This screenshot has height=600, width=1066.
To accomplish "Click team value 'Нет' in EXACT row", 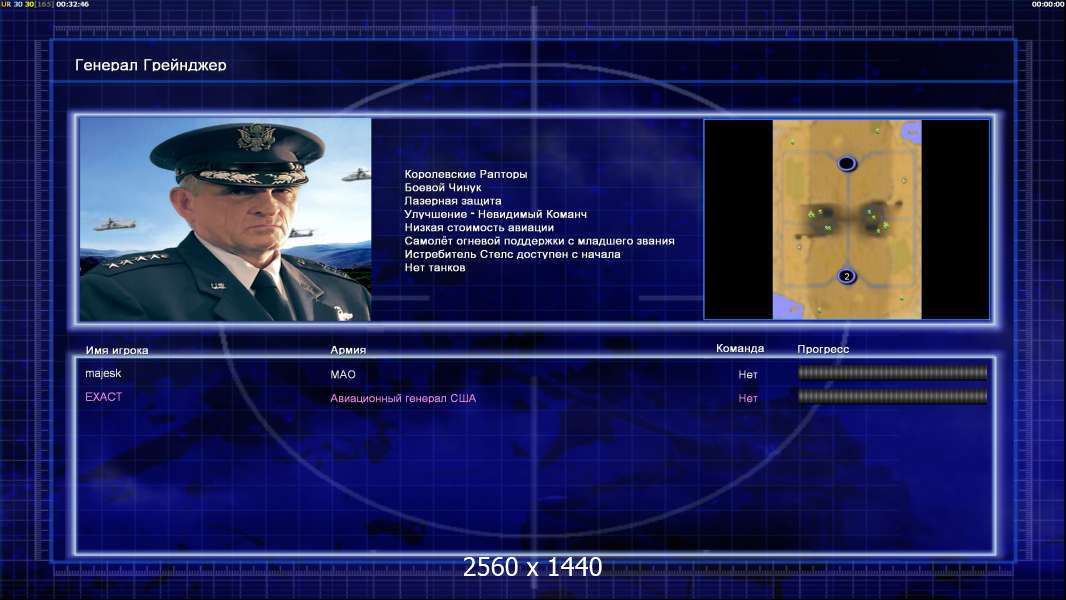I will [748, 398].
